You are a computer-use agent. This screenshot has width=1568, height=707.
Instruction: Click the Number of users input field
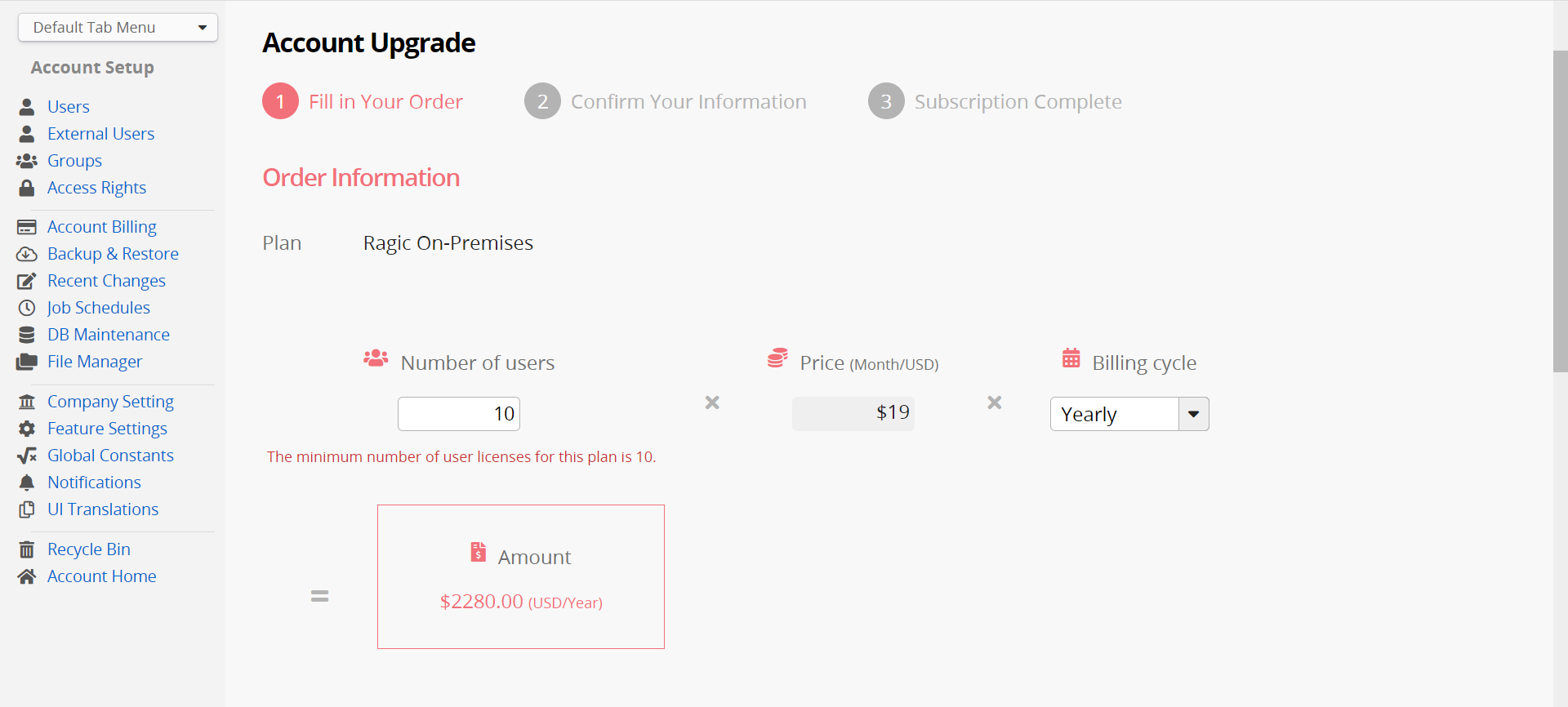(x=459, y=414)
